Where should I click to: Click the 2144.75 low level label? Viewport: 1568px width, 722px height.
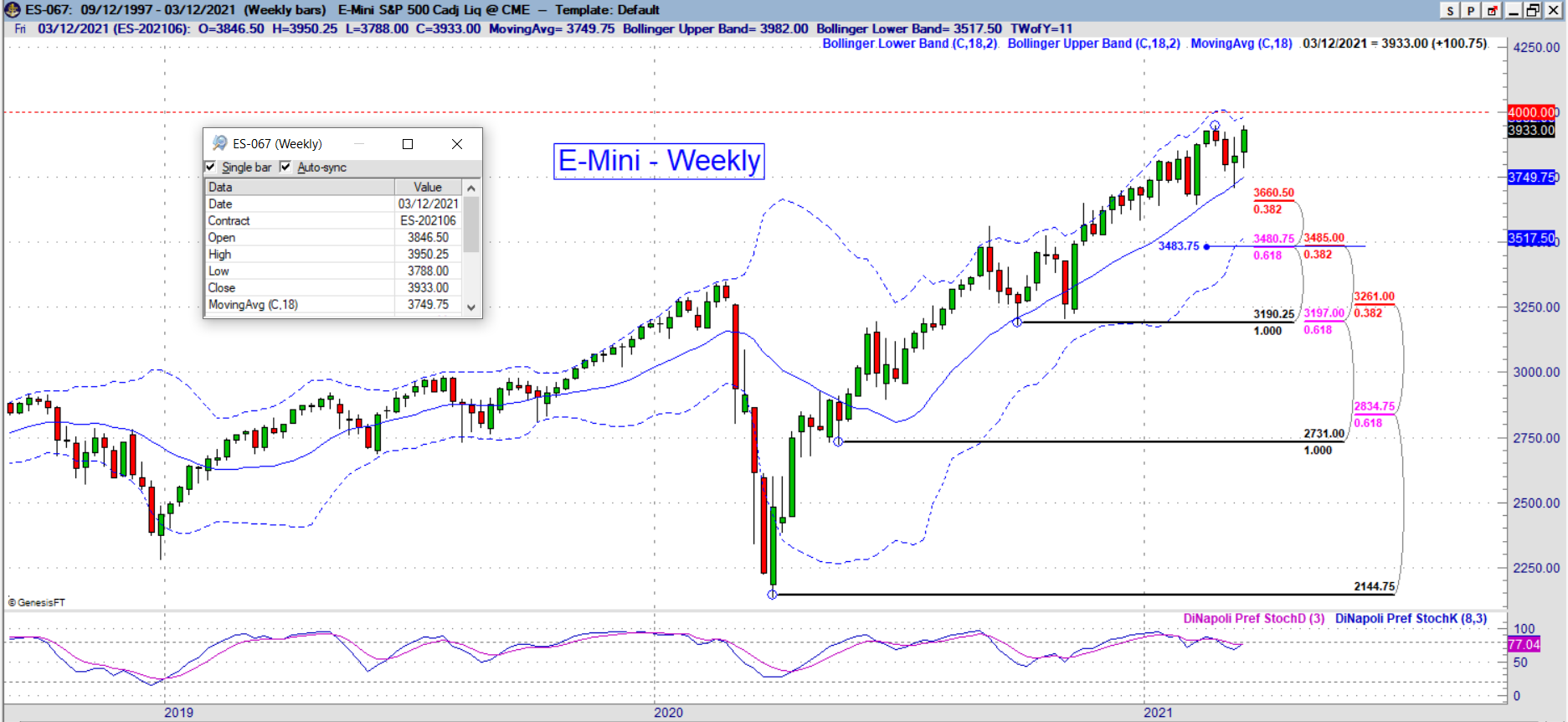pyautogui.click(x=1374, y=586)
